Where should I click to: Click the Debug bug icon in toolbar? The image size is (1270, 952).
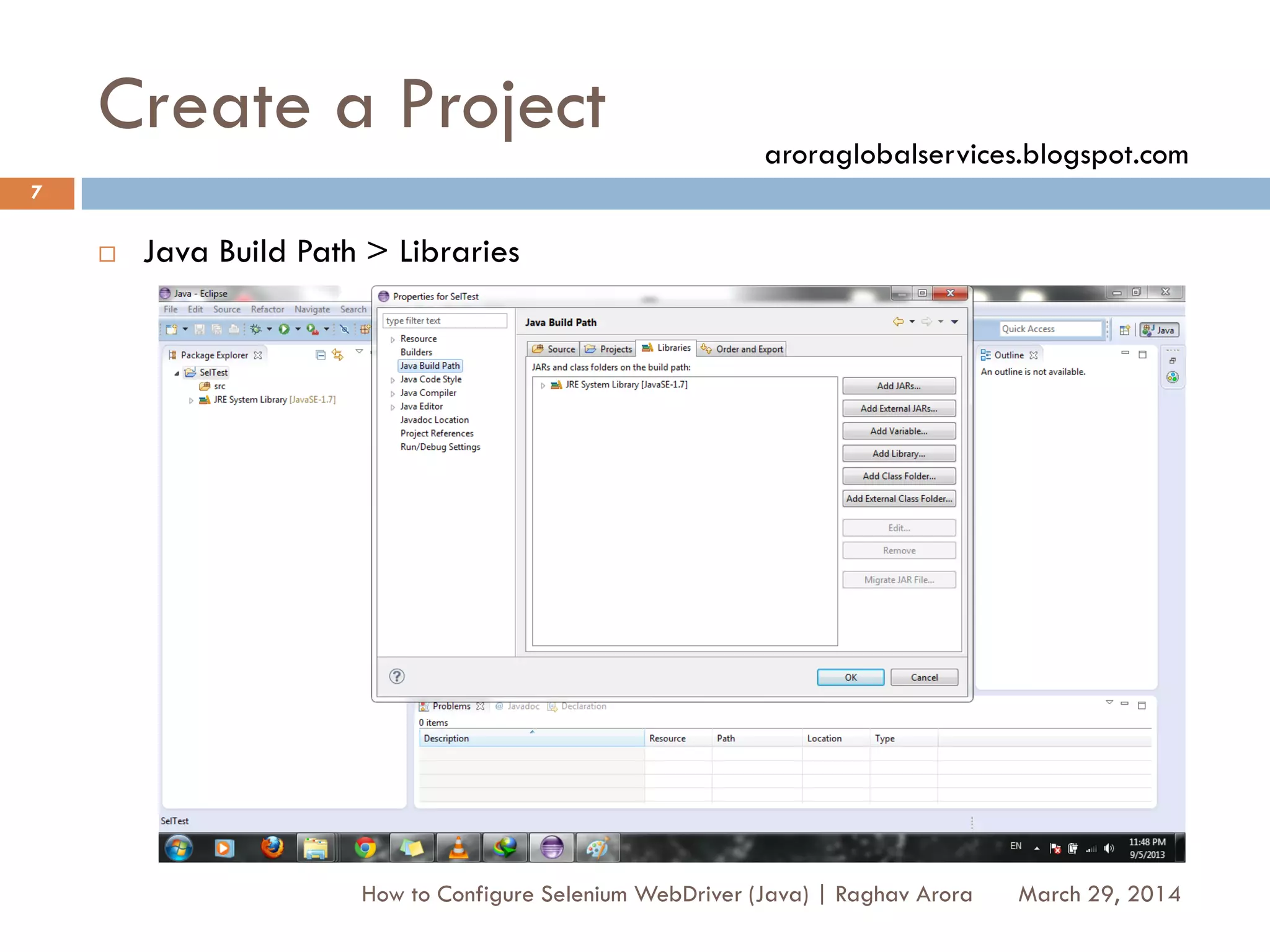[x=255, y=329]
